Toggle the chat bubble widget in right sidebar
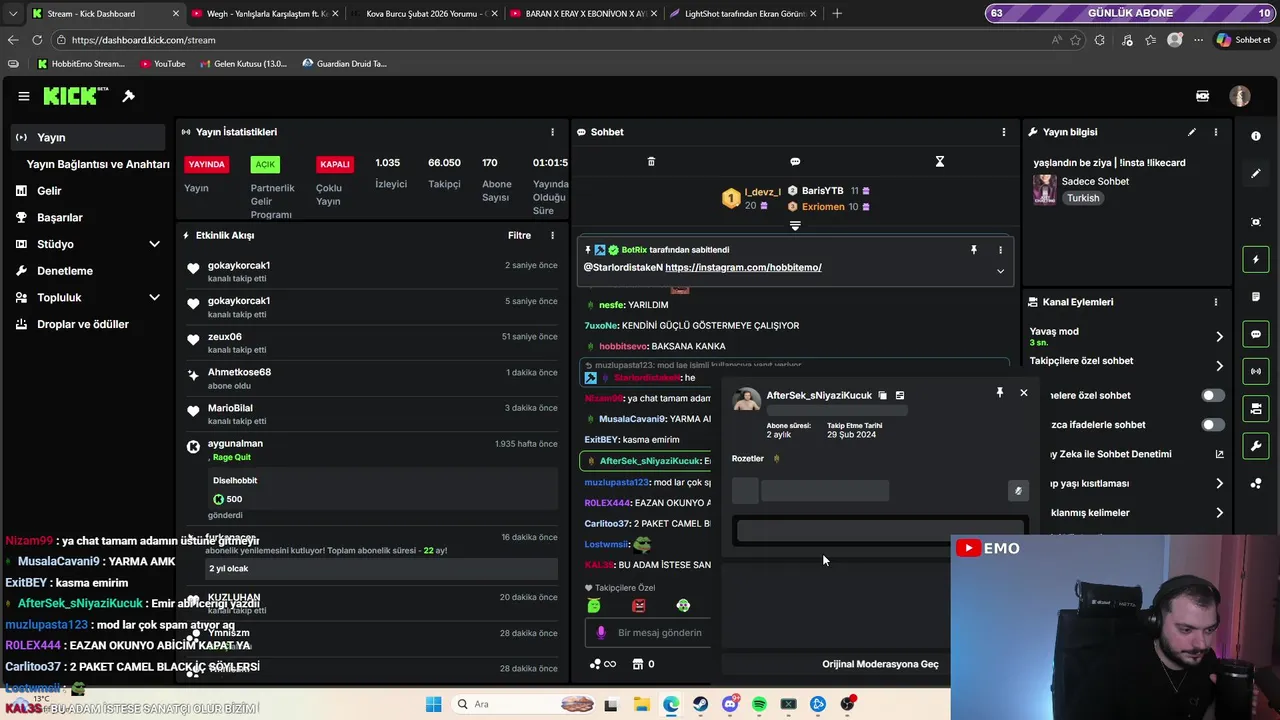 tap(1256, 334)
